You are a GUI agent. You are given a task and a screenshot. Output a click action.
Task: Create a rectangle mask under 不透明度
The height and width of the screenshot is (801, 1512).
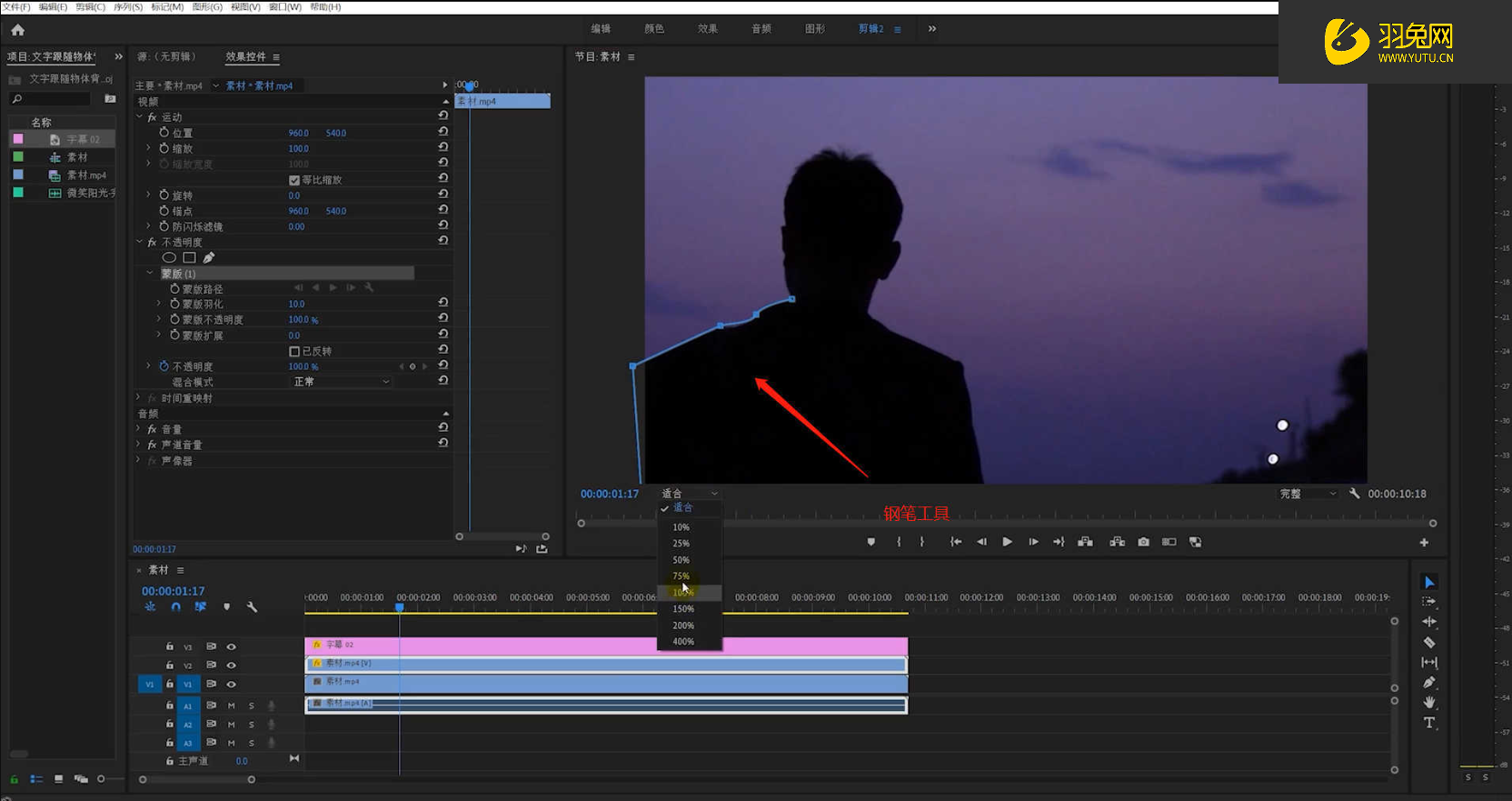point(189,257)
